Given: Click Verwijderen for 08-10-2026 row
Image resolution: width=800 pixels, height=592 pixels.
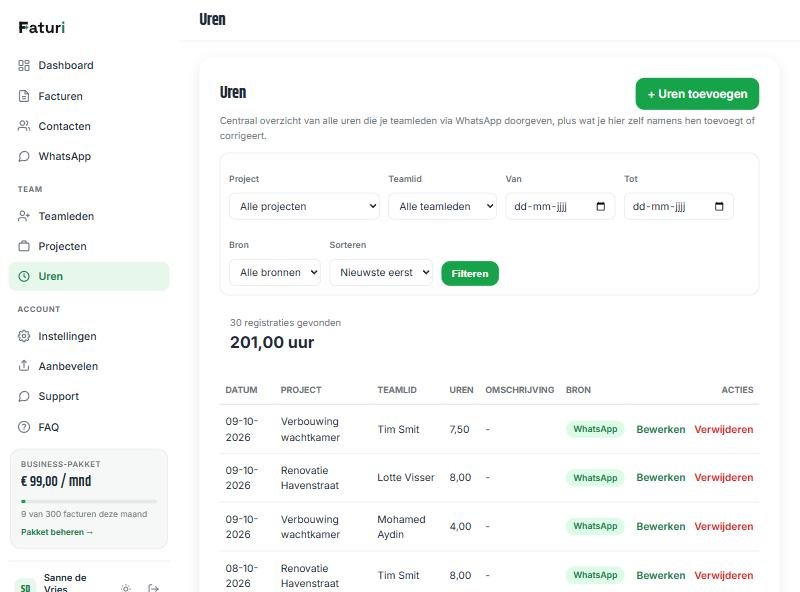Looking at the screenshot, I should pos(723,575).
